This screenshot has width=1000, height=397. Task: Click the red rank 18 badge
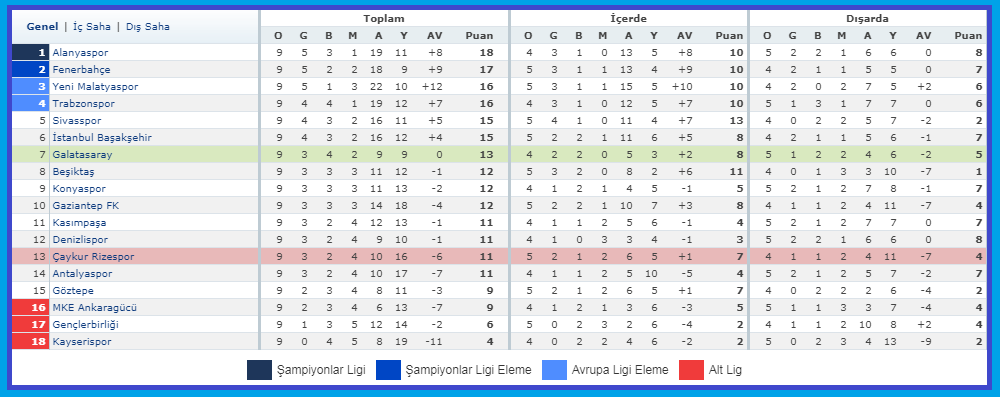(31, 341)
